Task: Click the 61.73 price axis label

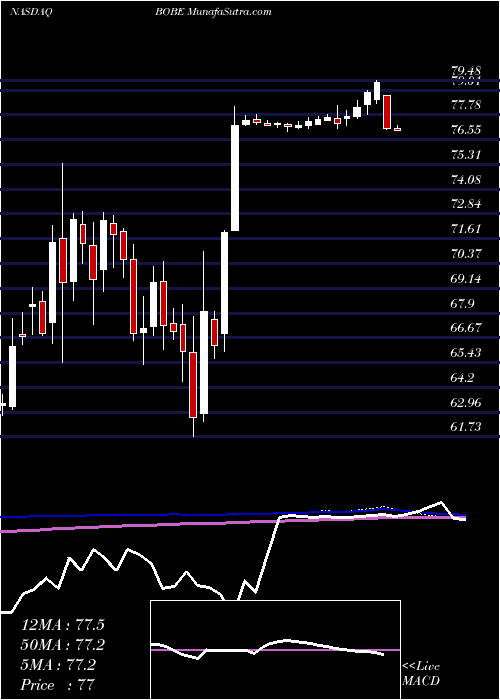Action: (x=466, y=427)
